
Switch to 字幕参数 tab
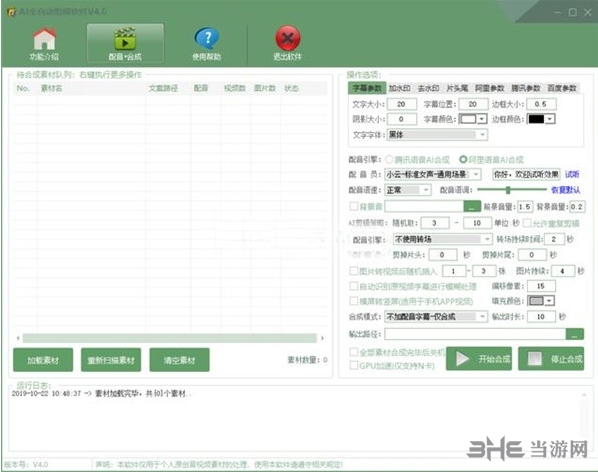point(367,88)
